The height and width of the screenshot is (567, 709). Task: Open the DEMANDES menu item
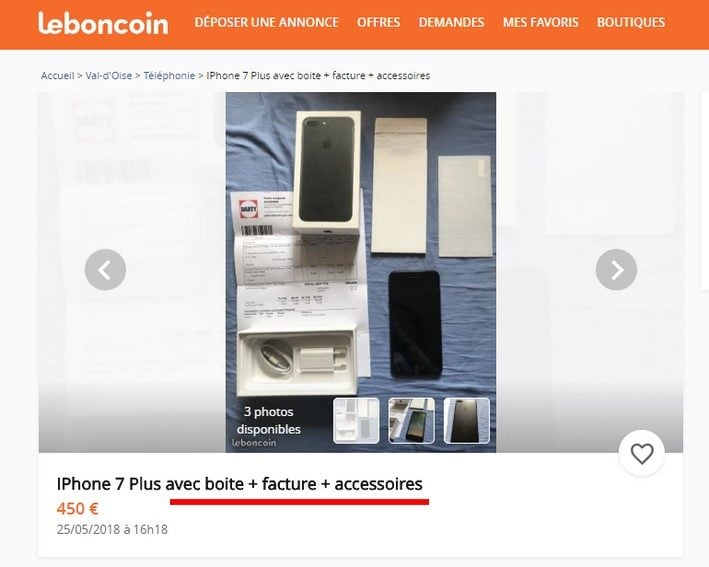(451, 22)
